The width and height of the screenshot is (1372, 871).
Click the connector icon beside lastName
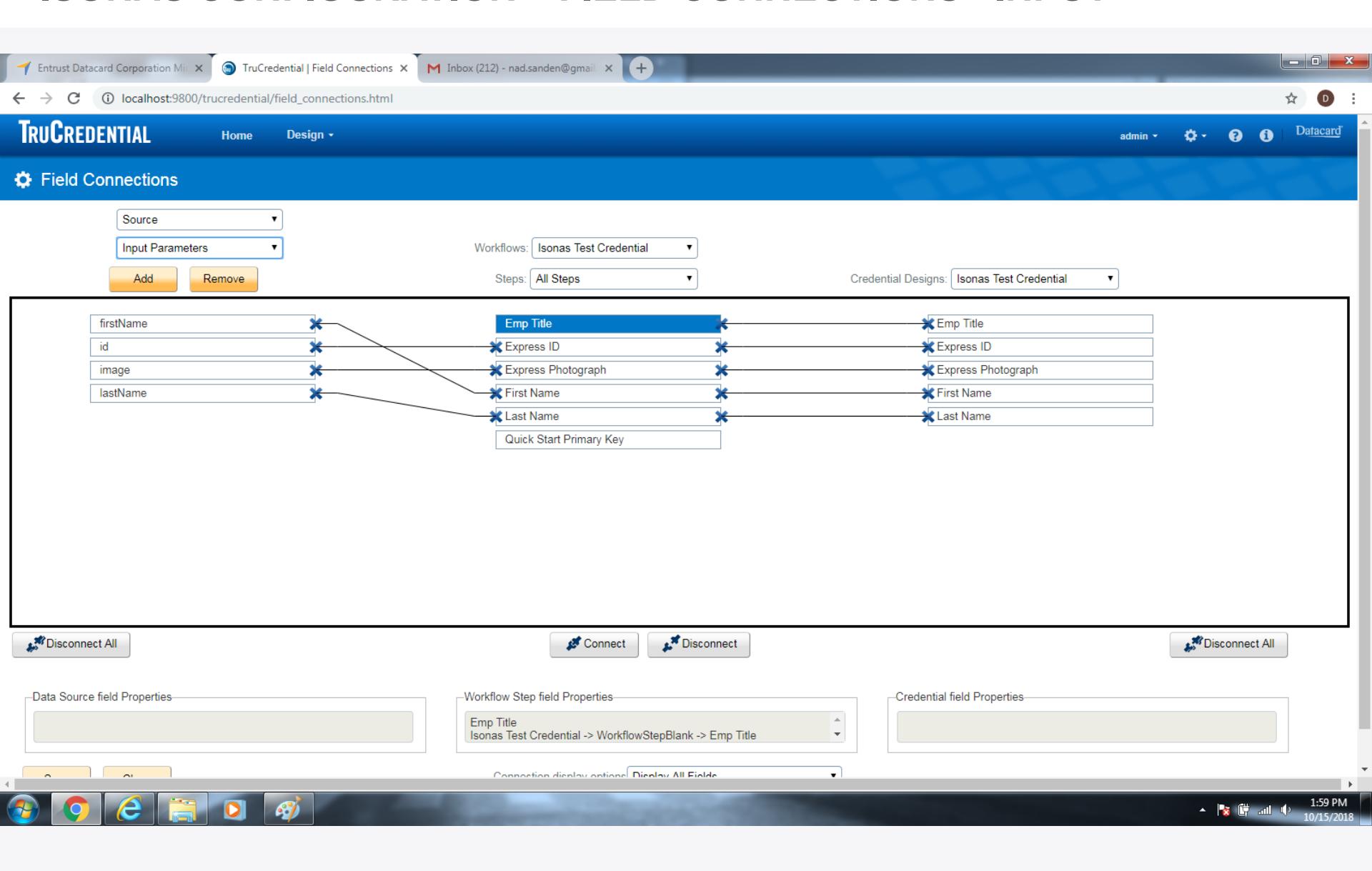[x=316, y=394]
